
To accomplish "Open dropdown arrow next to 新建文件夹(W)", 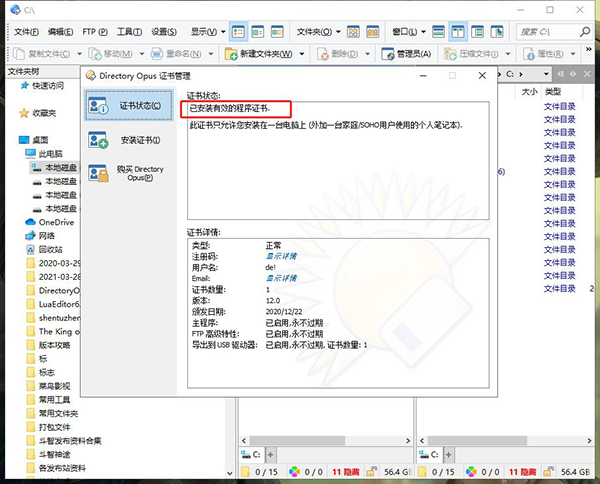I will tap(302, 54).
